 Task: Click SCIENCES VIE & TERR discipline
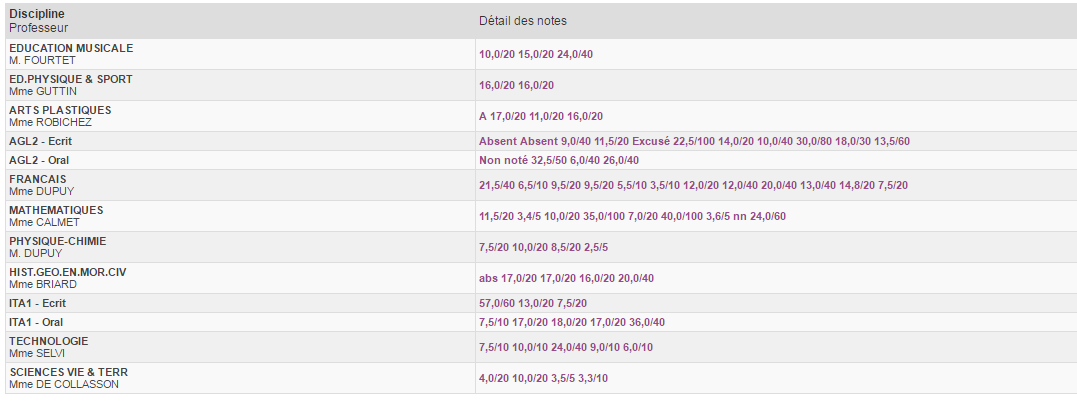pos(69,372)
